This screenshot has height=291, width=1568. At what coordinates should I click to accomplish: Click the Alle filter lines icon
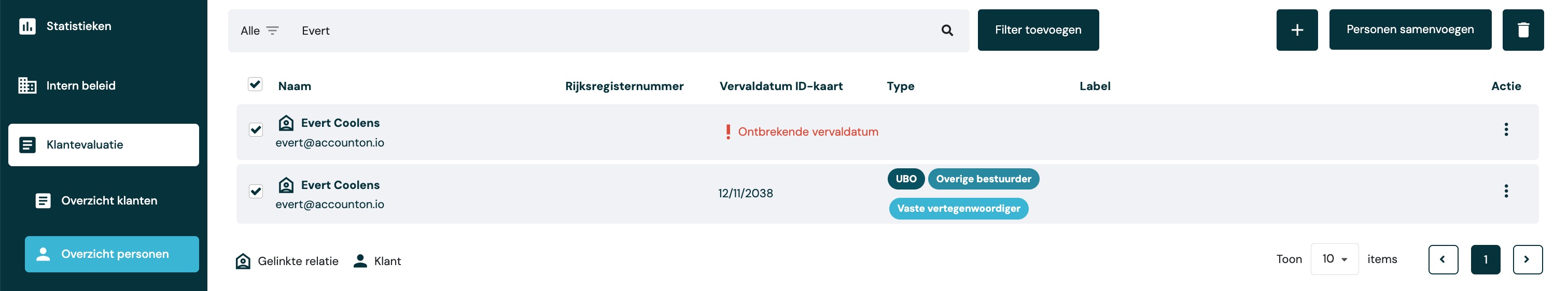[x=273, y=31]
